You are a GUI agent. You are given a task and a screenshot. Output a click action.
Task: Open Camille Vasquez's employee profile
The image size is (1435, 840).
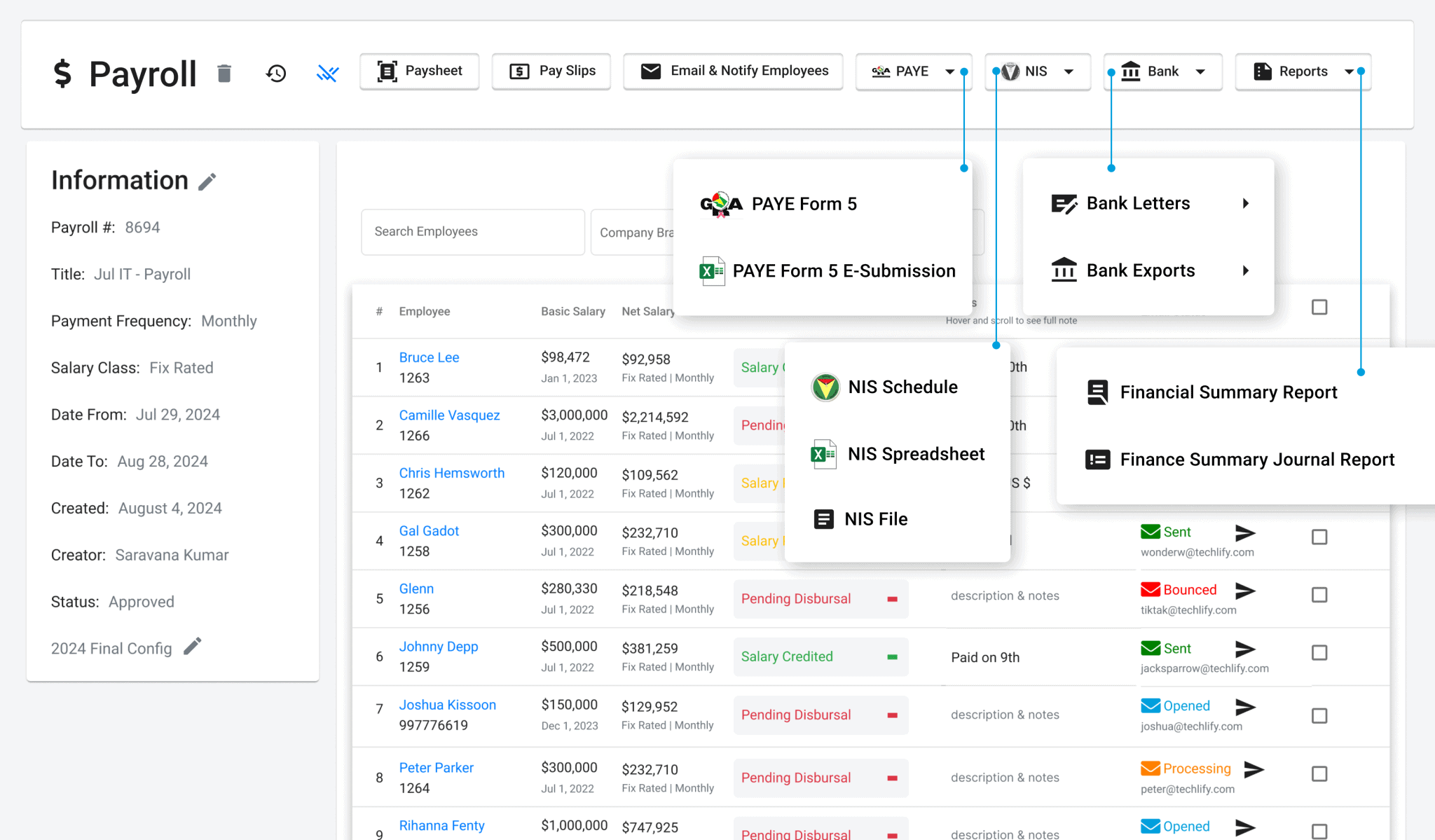449,415
